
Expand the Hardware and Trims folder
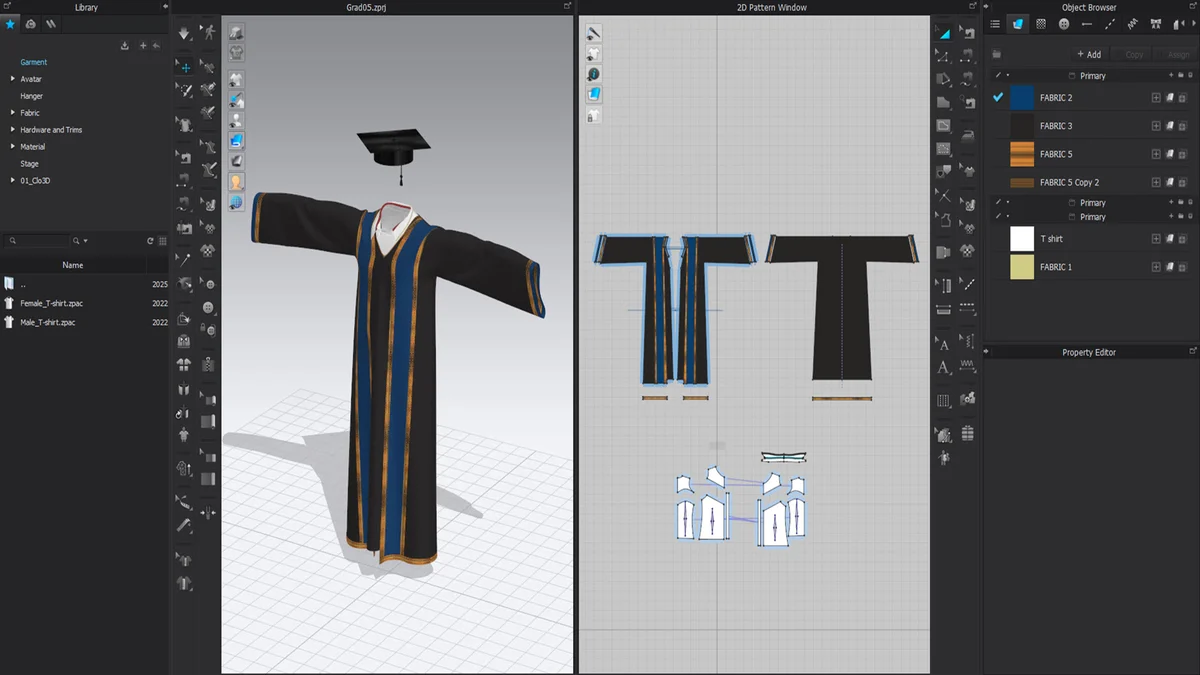[13, 130]
